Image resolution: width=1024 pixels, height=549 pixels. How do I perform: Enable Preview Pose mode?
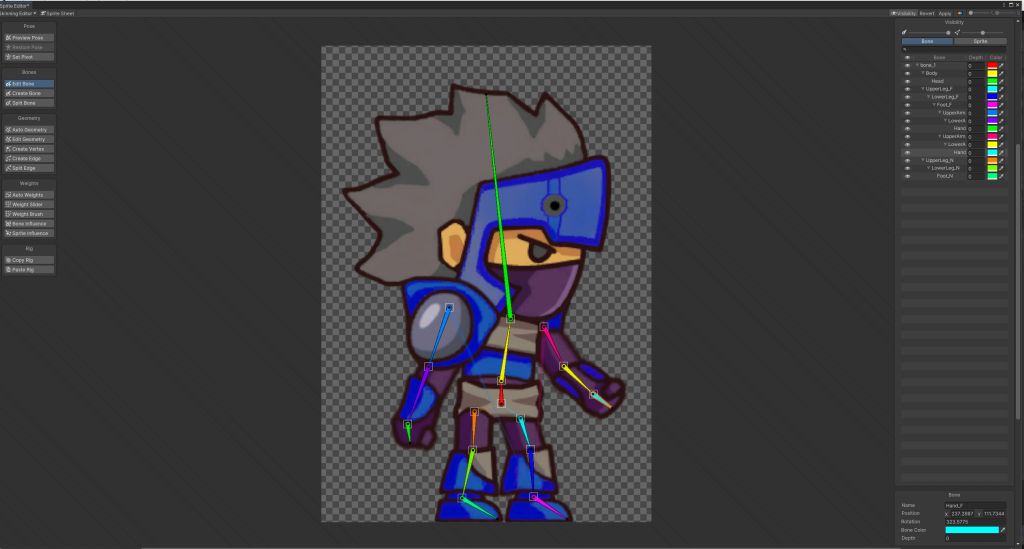[28, 38]
